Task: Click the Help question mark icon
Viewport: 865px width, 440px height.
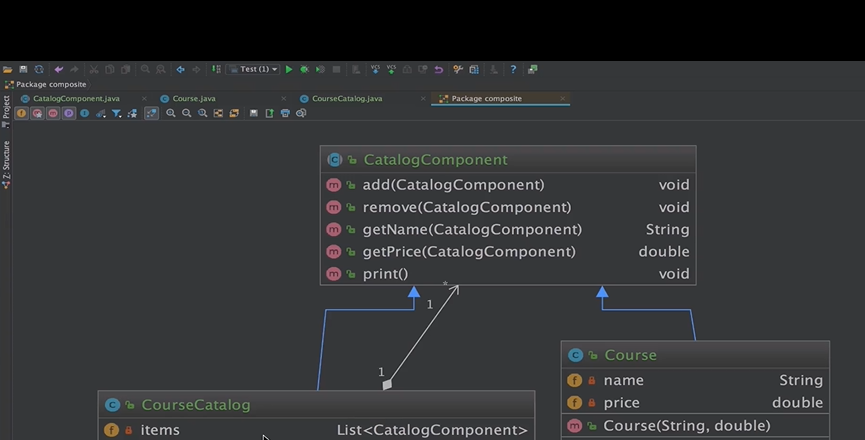Action: 513,69
